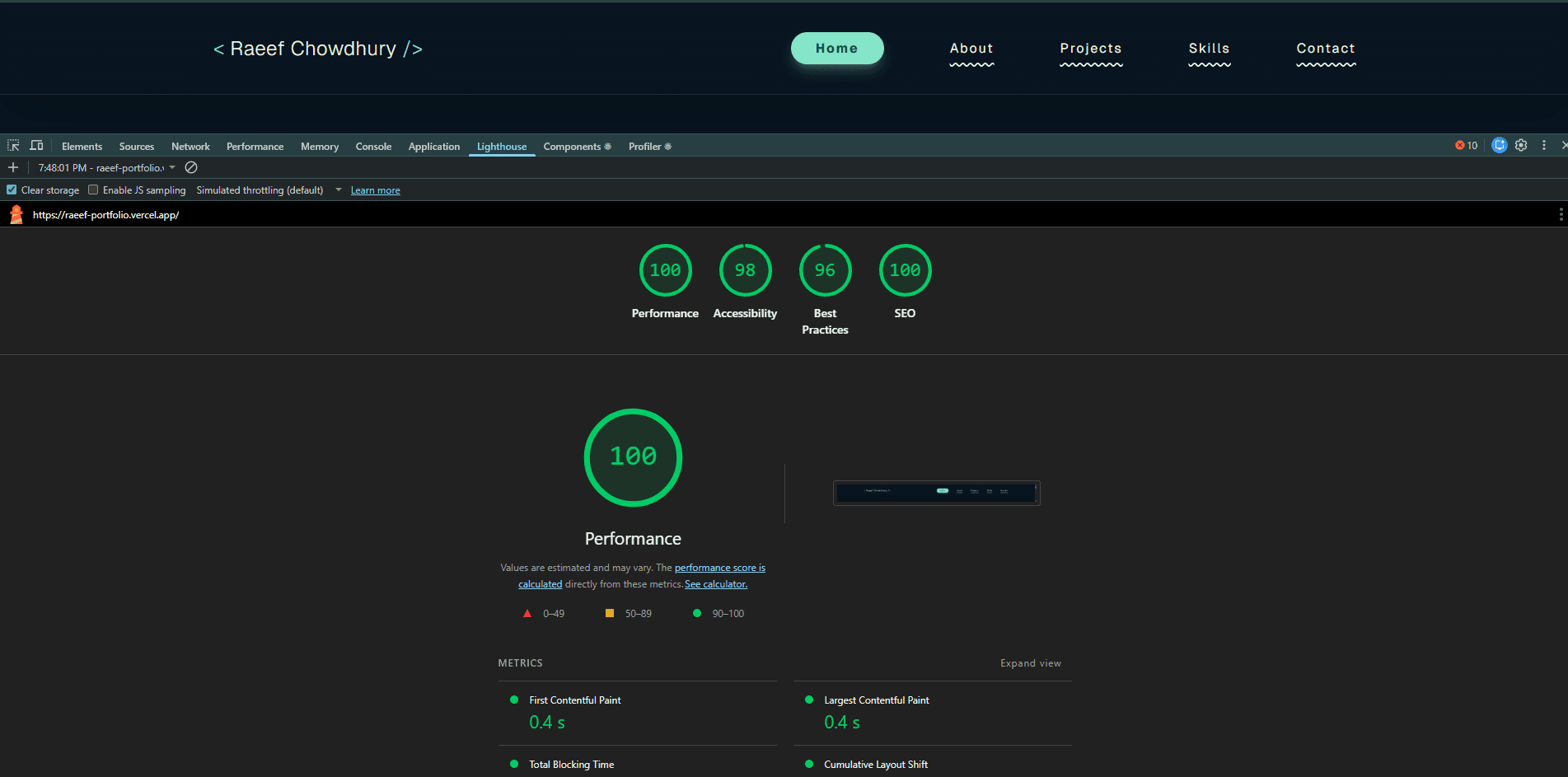Expand the report selector dropdown
The image size is (1568, 777).
tap(172, 167)
